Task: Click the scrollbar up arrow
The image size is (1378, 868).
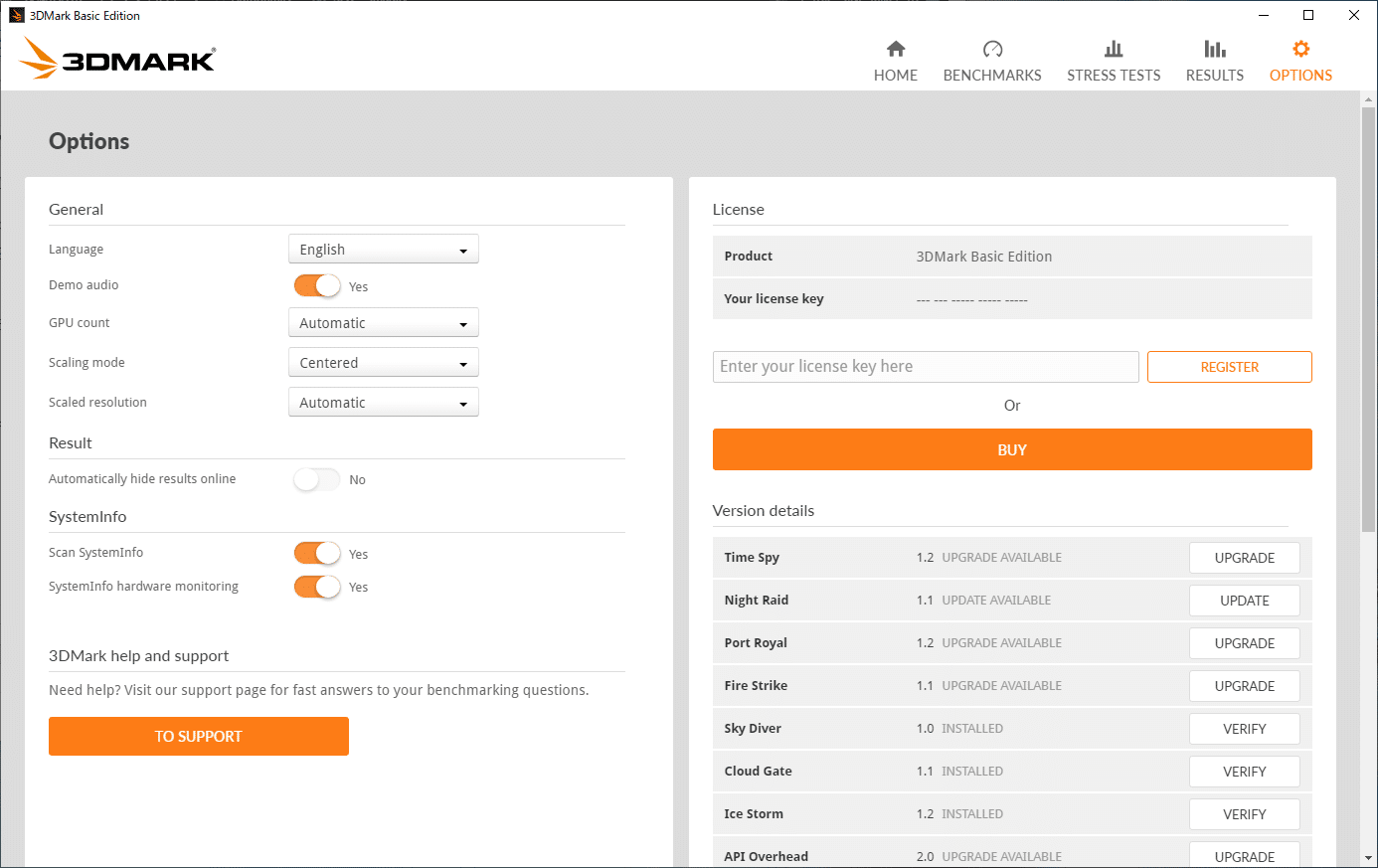Action: [x=1369, y=99]
